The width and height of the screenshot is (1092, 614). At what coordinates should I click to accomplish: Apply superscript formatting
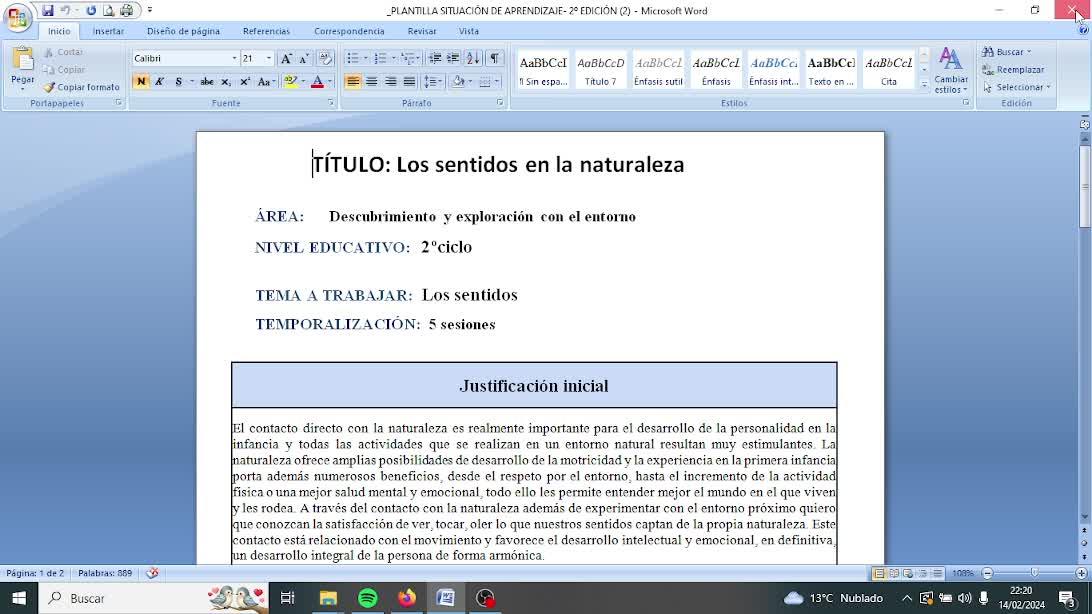click(243, 82)
